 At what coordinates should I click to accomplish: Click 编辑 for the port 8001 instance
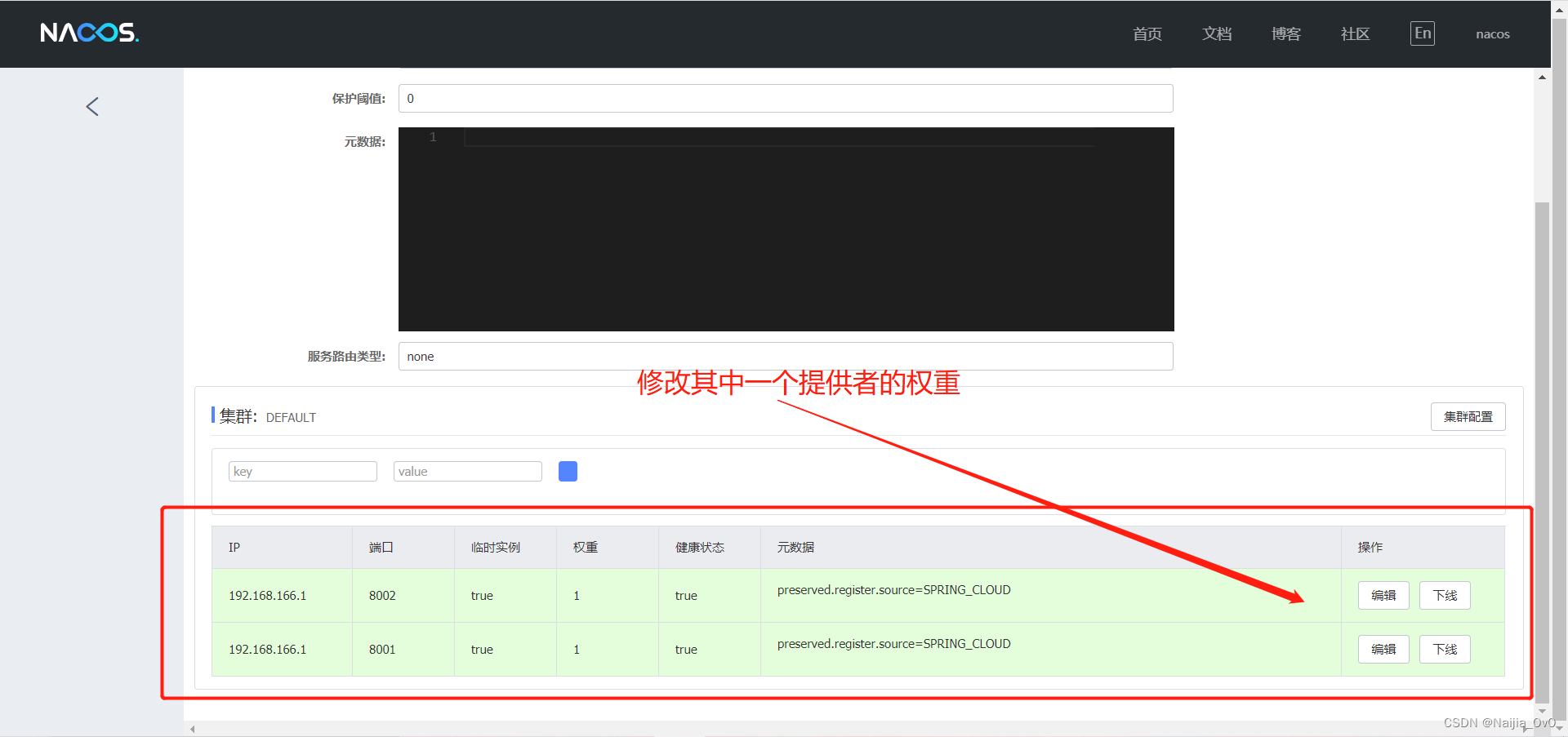(1383, 649)
